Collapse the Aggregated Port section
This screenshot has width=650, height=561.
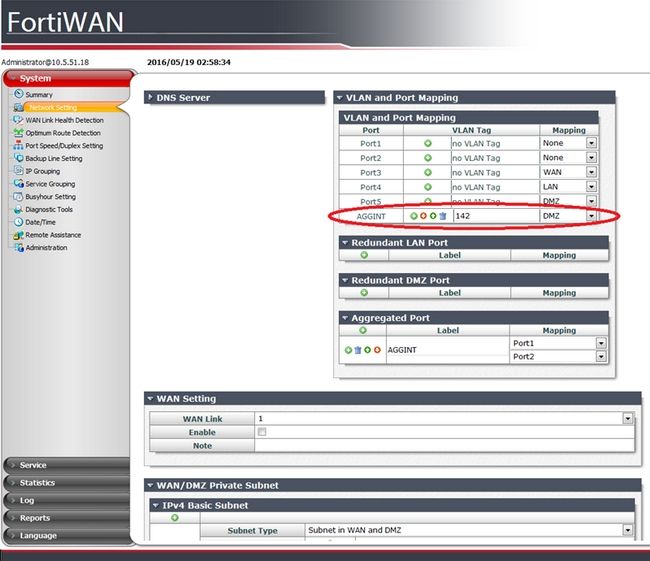[x=345, y=318]
